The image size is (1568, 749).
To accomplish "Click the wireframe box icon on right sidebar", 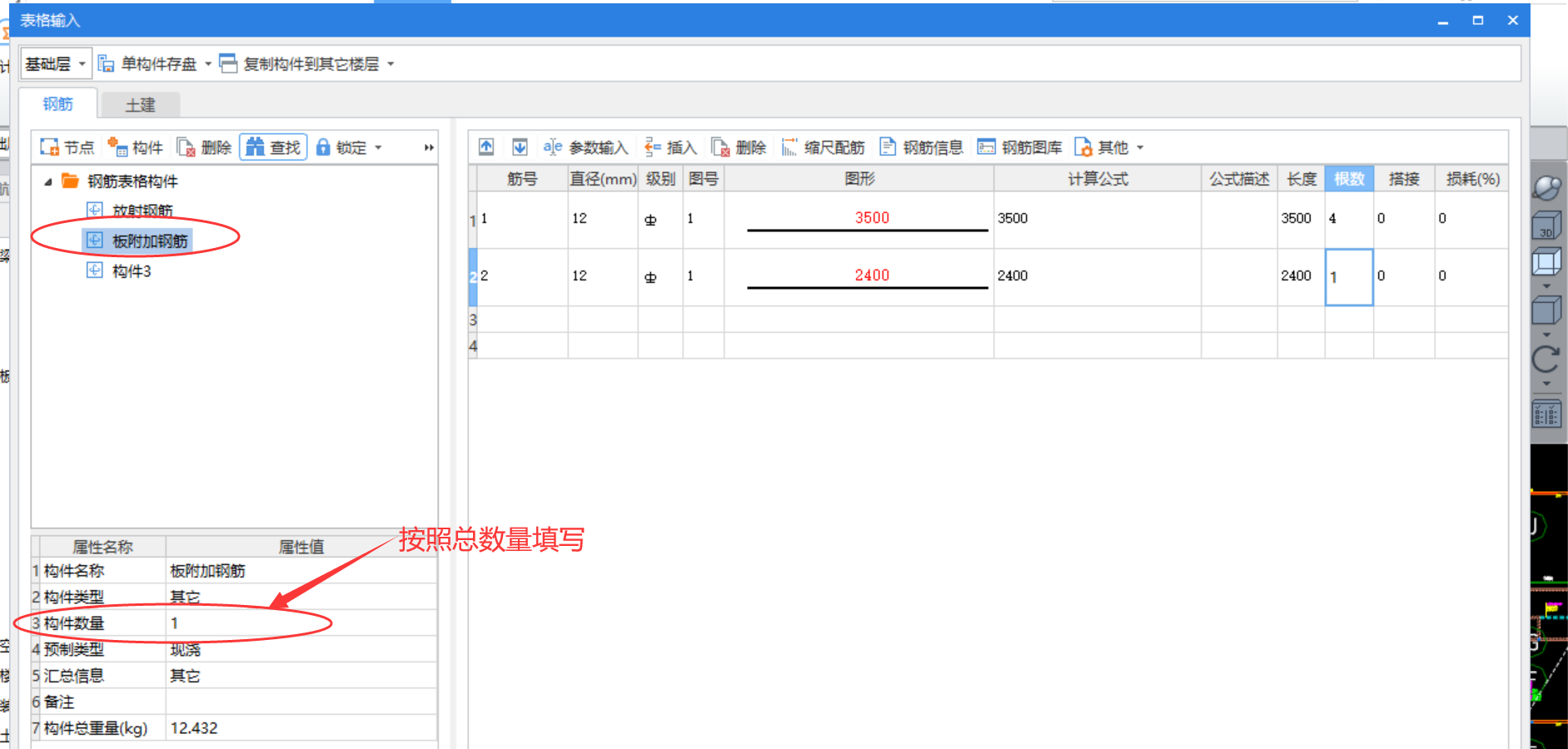I will [1546, 262].
